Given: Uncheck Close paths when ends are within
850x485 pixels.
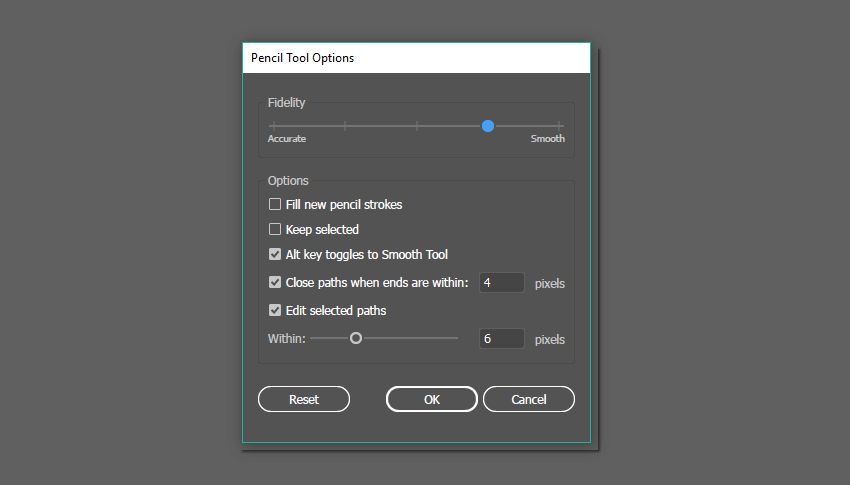Looking at the screenshot, I should point(275,283).
